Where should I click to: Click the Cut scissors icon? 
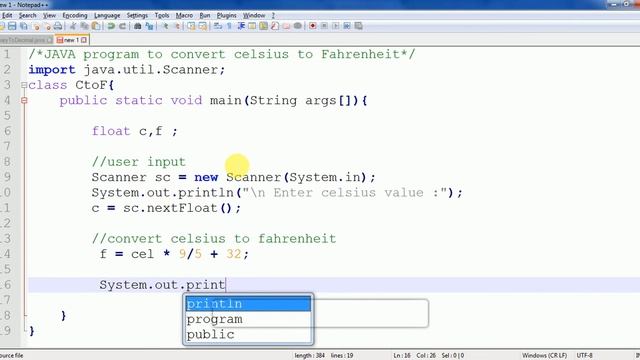point(74,26)
